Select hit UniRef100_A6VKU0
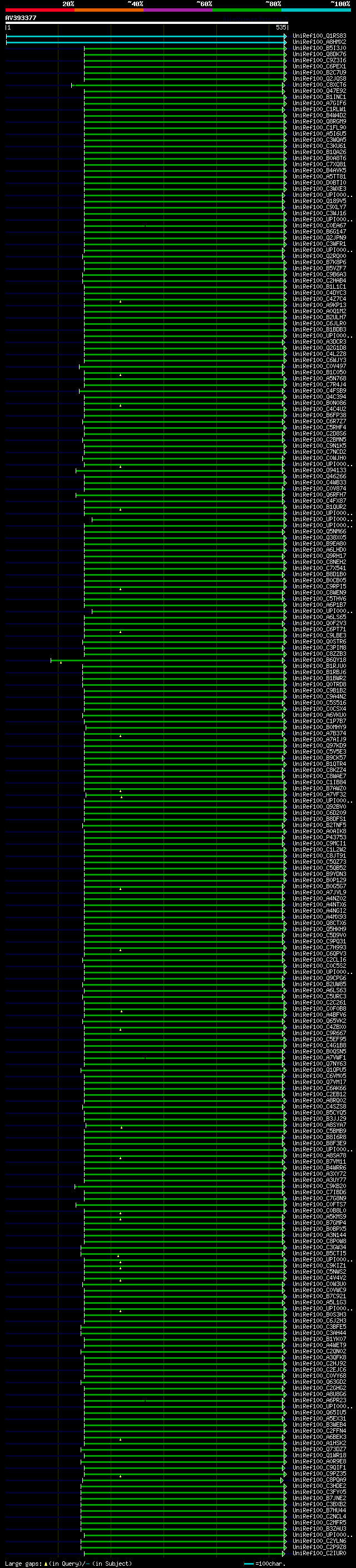The image size is (356, 1568). point(319,715)
